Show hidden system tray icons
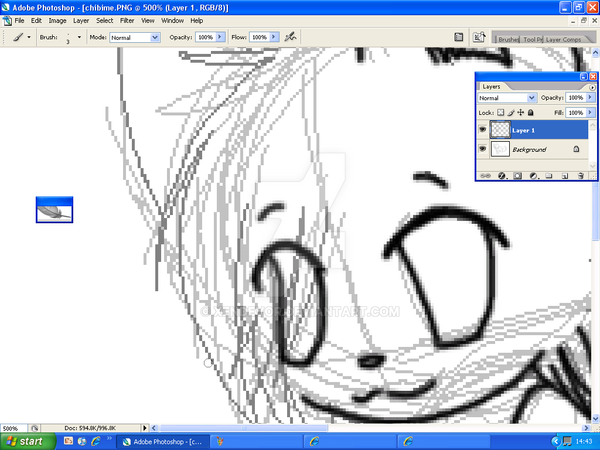This screenshot has height=450, width=600. coord(556,442)
